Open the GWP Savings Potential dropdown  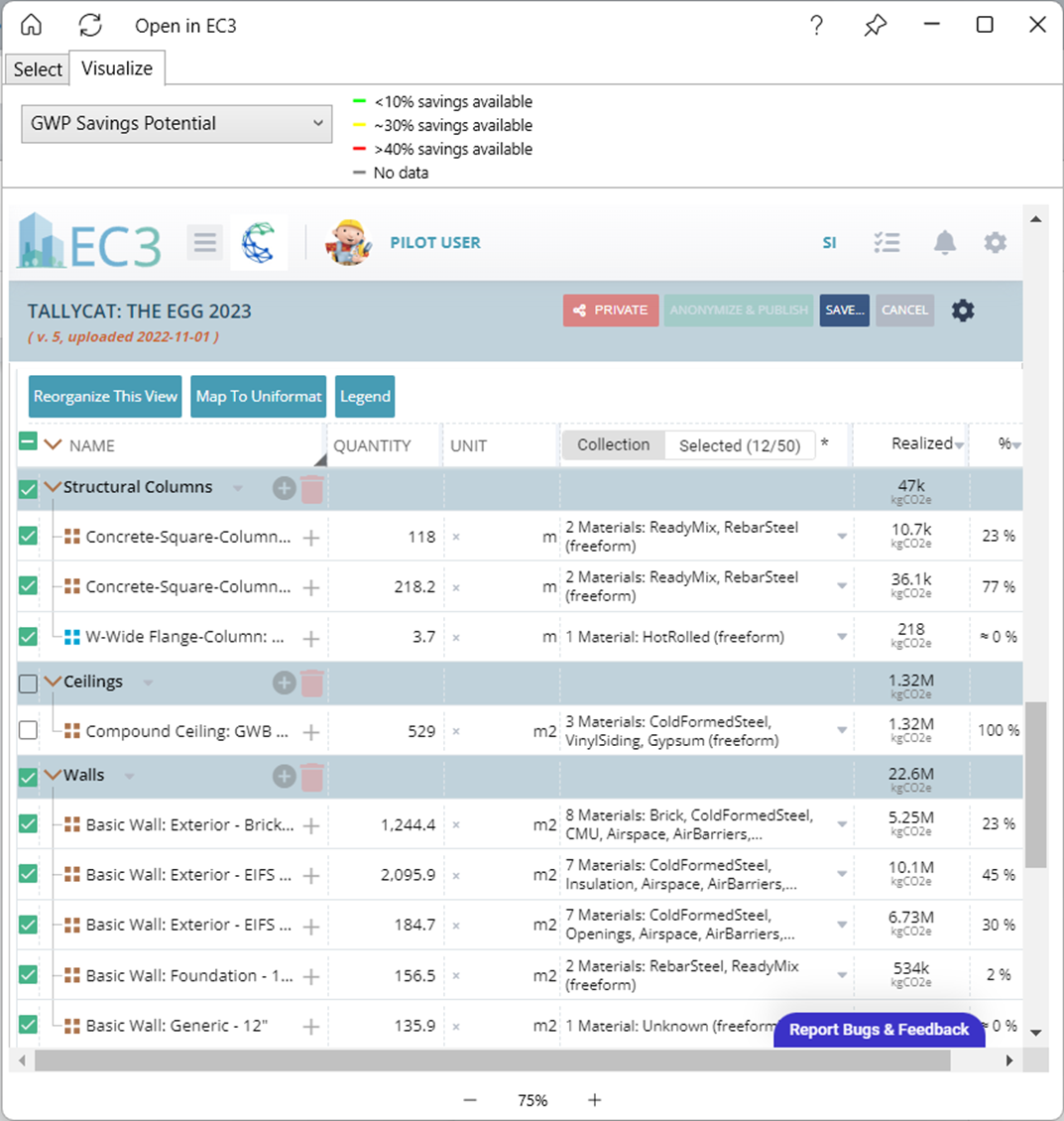tap(177, 124)
